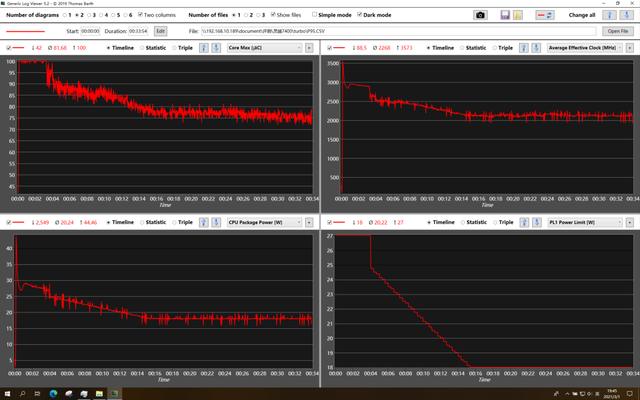The height and width of the screenshot is (400, 640).
Task: Click the average value 20,22 for PL1 limit
Action: [x=379, y=222]
